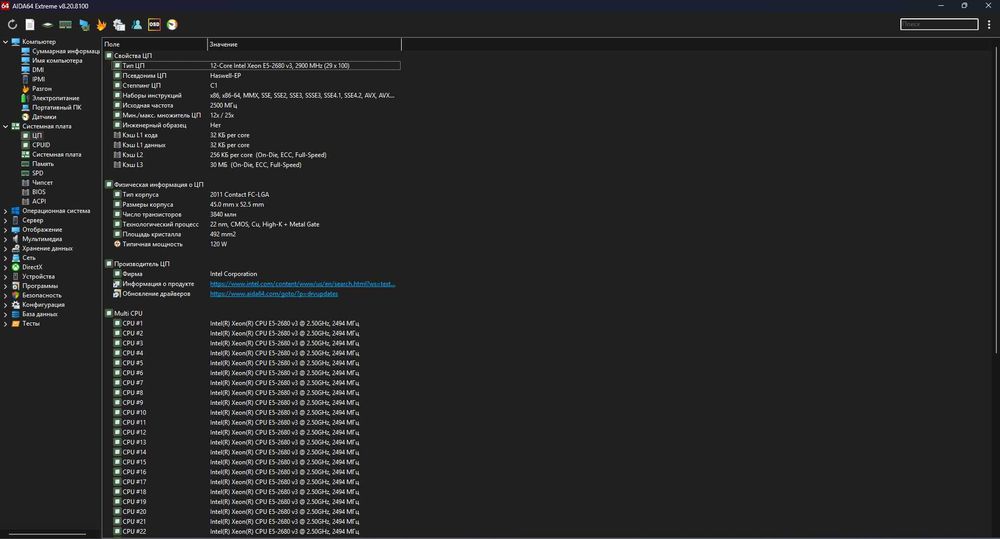Viewport: 1000px width, 539px height.
Task: Focus the search input field
Action: click(x=939, y=24)
